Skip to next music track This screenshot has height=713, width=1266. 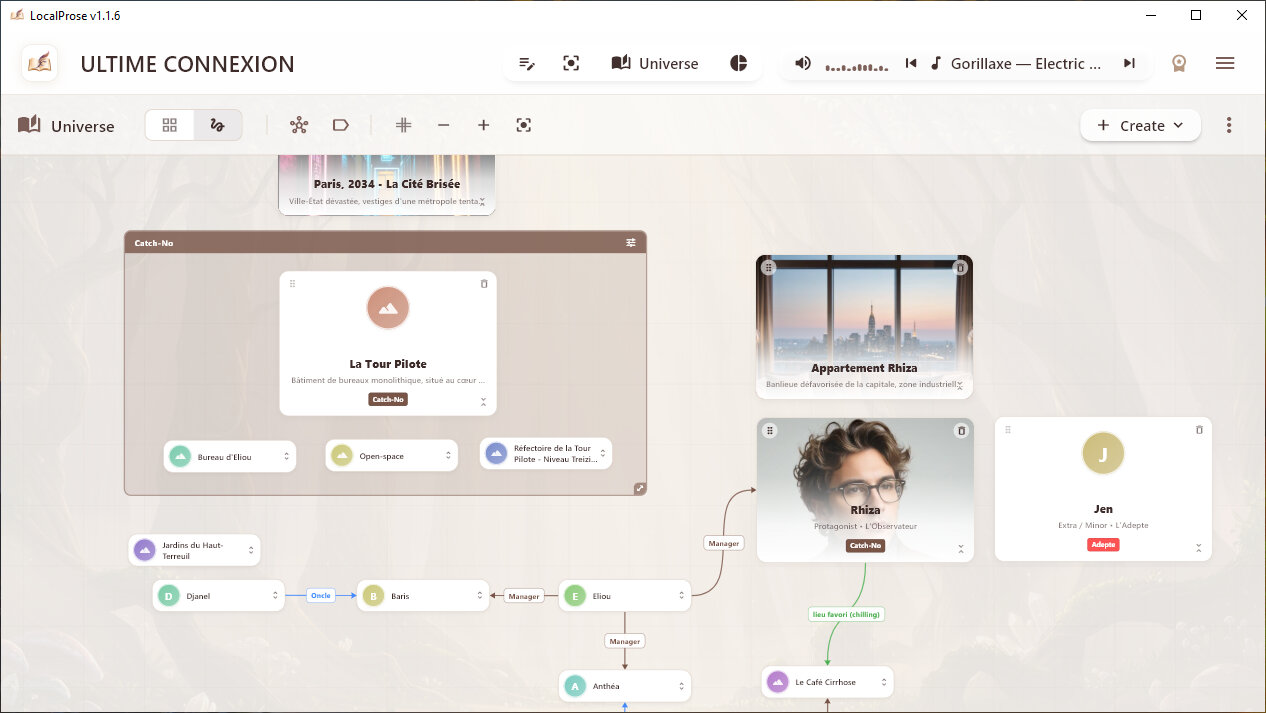1129,63
